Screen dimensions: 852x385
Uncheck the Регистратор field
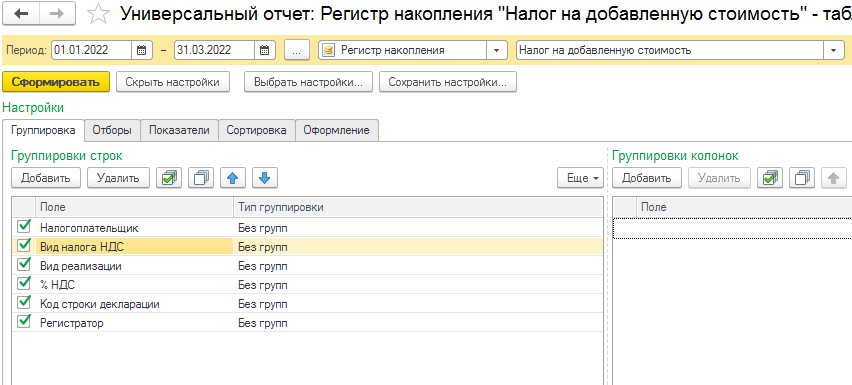click(23, 321)
